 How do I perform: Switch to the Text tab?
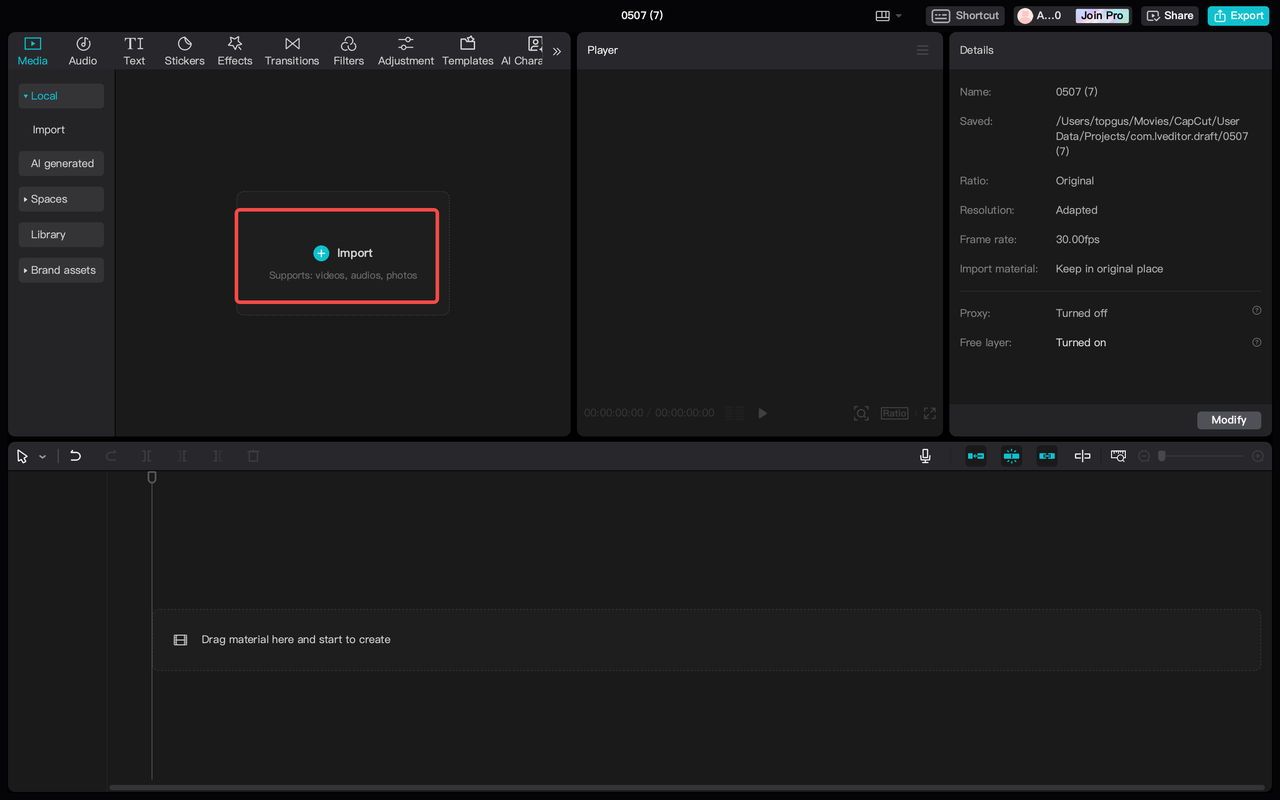click(134, 51)
